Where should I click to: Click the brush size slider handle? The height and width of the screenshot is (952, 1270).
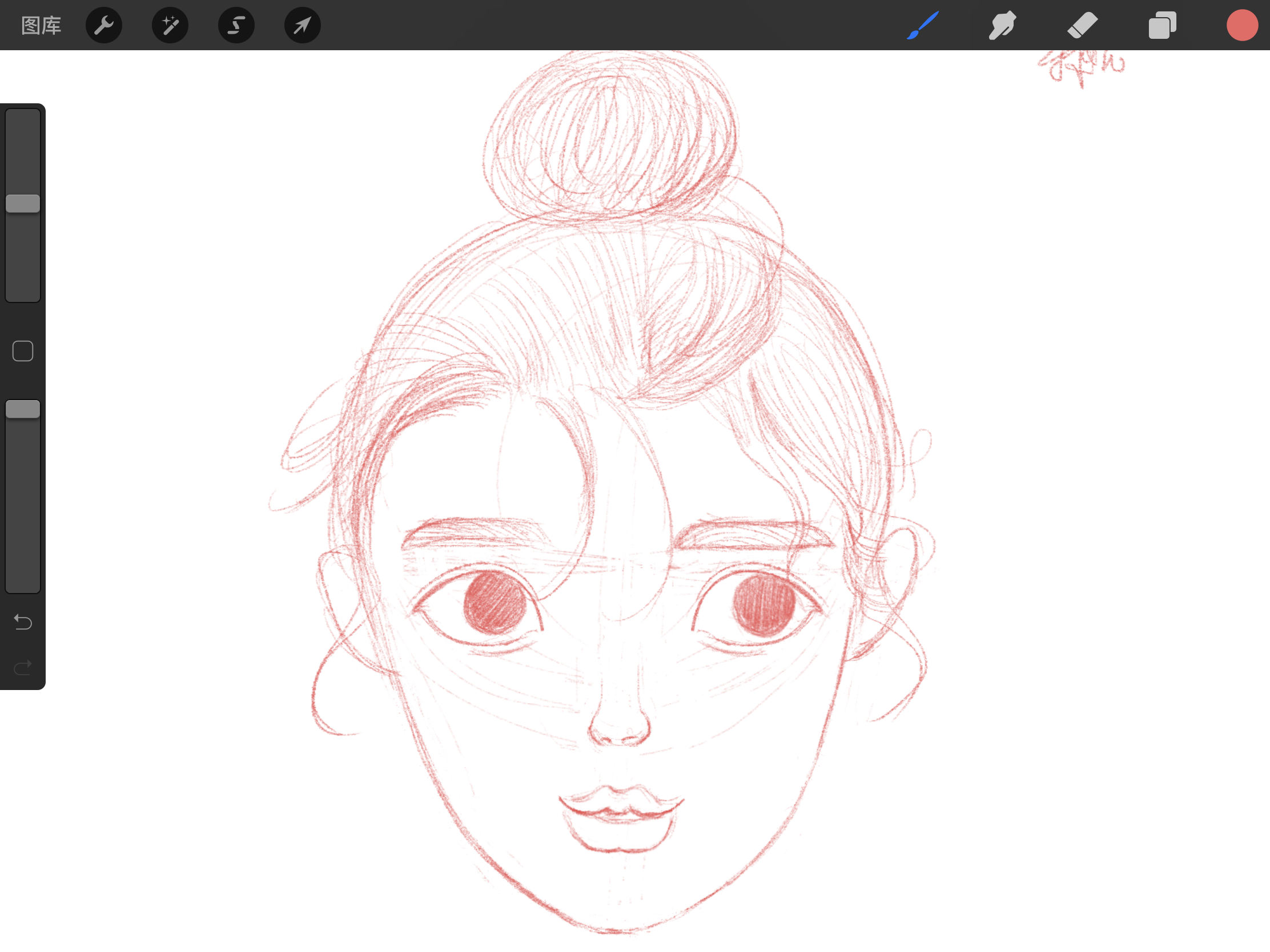(x=23, y=203)
